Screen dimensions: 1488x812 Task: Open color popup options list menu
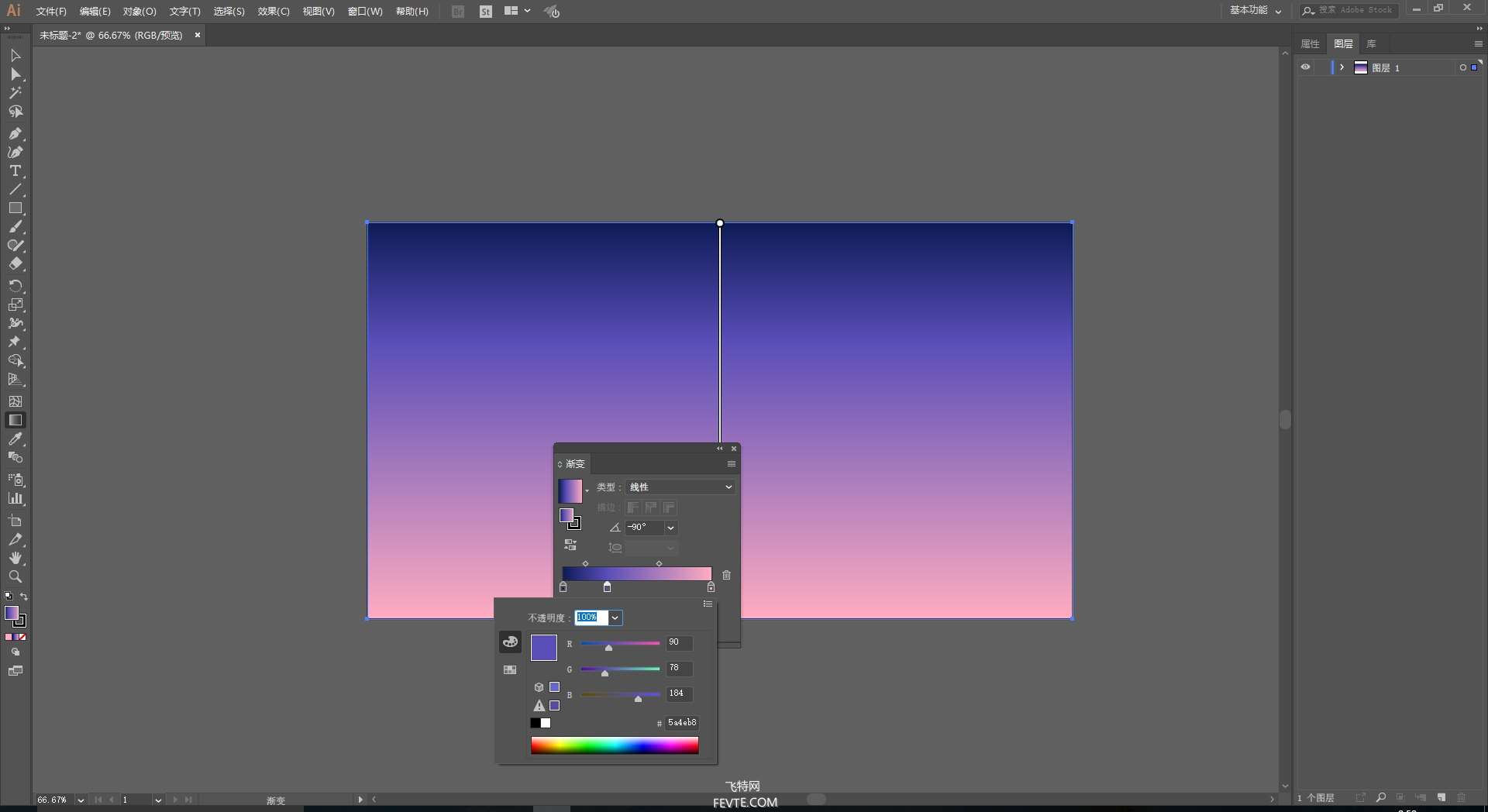pos(708,604)
